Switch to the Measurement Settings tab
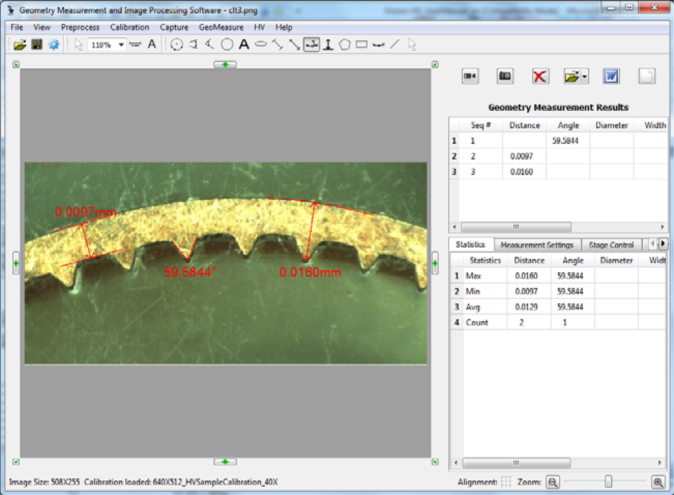Image resolution: width=674 pixels, height=495 pixels. 536,244
